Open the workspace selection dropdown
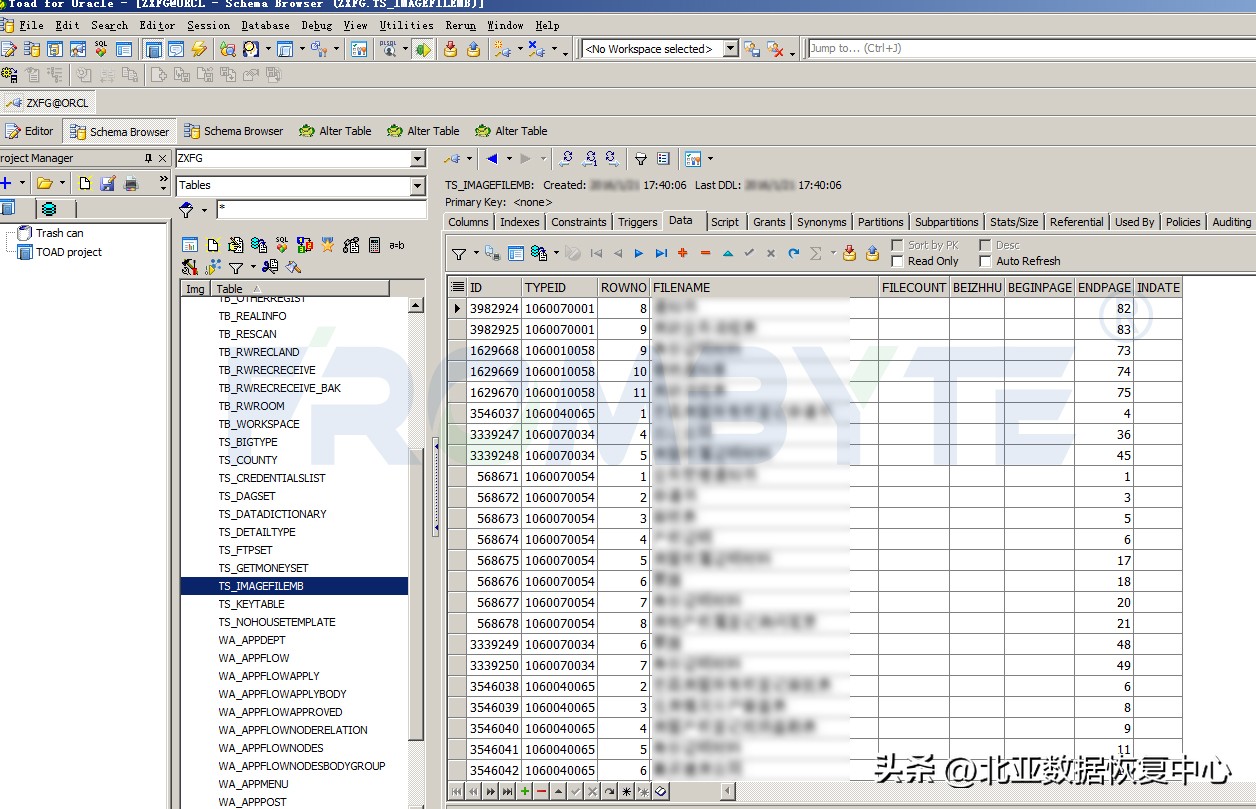 point(730,49)
